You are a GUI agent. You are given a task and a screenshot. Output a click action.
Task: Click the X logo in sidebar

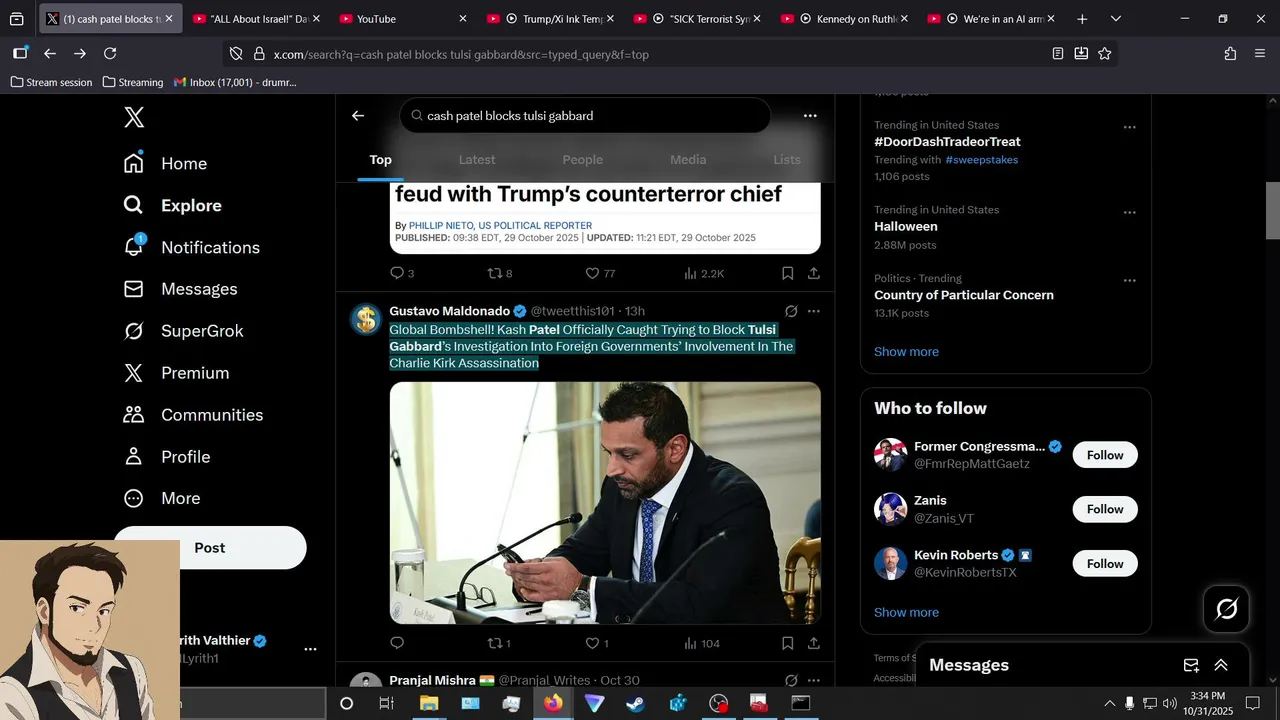pyautogui.click(x=134, y=117)
